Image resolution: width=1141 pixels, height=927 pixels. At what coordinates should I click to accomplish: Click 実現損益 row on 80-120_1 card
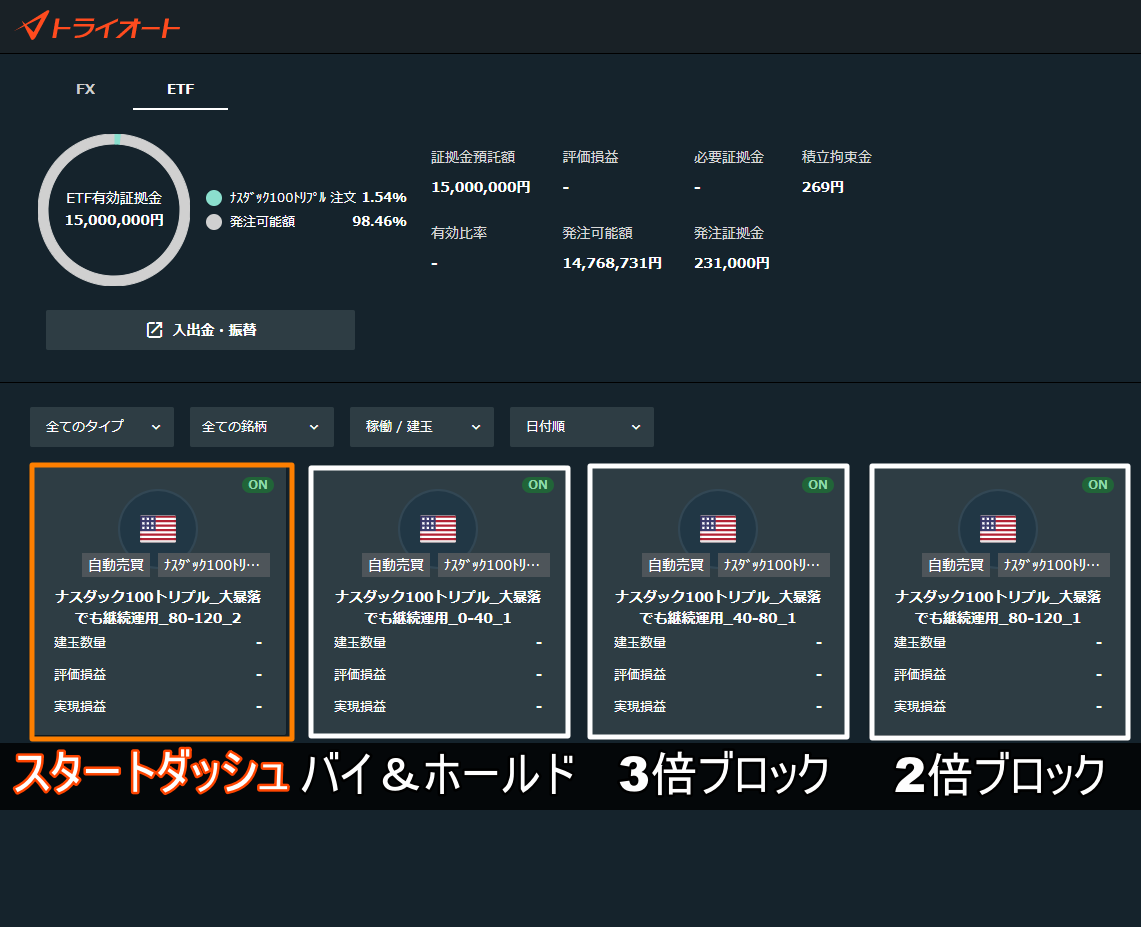coord(998,707)
